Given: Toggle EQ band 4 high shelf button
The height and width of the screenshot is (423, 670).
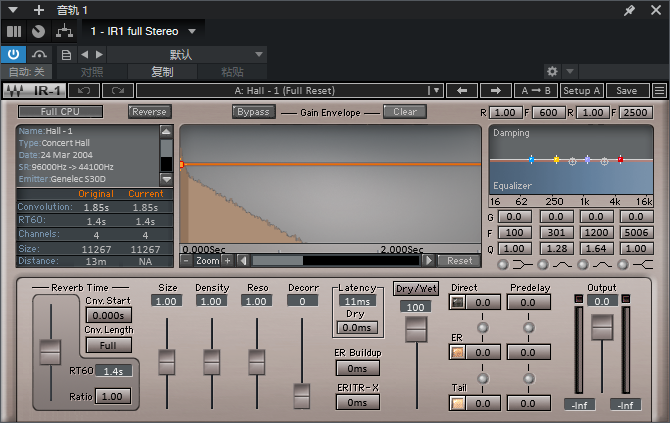Looking at the screenshot, I should (x=623, y=265).
